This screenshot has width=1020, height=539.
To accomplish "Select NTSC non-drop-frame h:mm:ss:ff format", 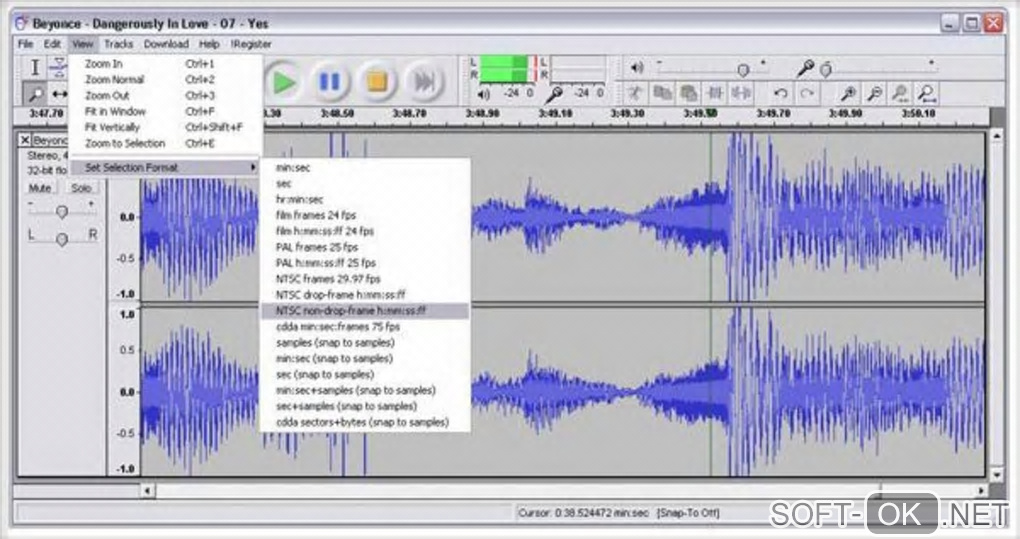I will [365, 311].
